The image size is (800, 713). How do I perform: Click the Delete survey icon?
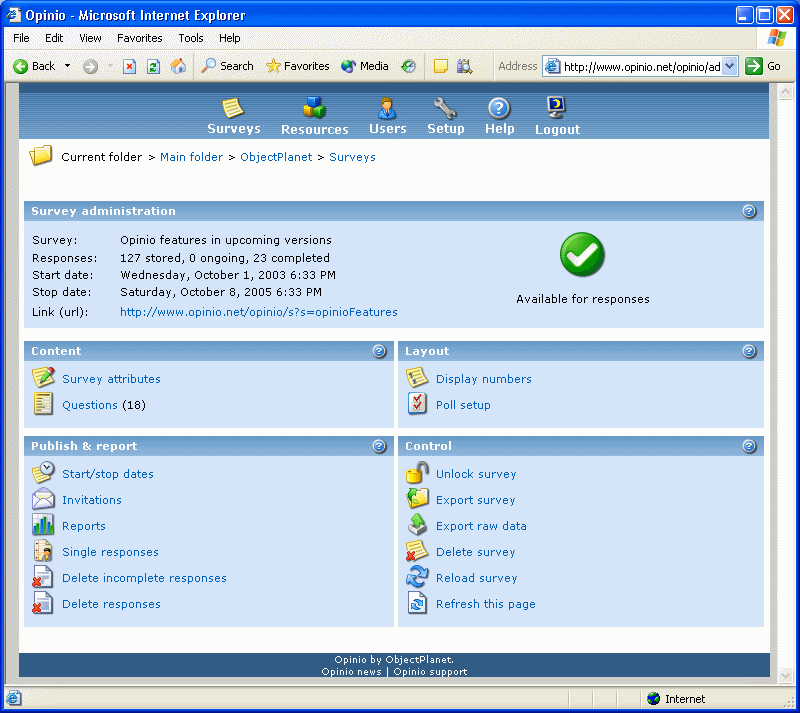(417, 551)
